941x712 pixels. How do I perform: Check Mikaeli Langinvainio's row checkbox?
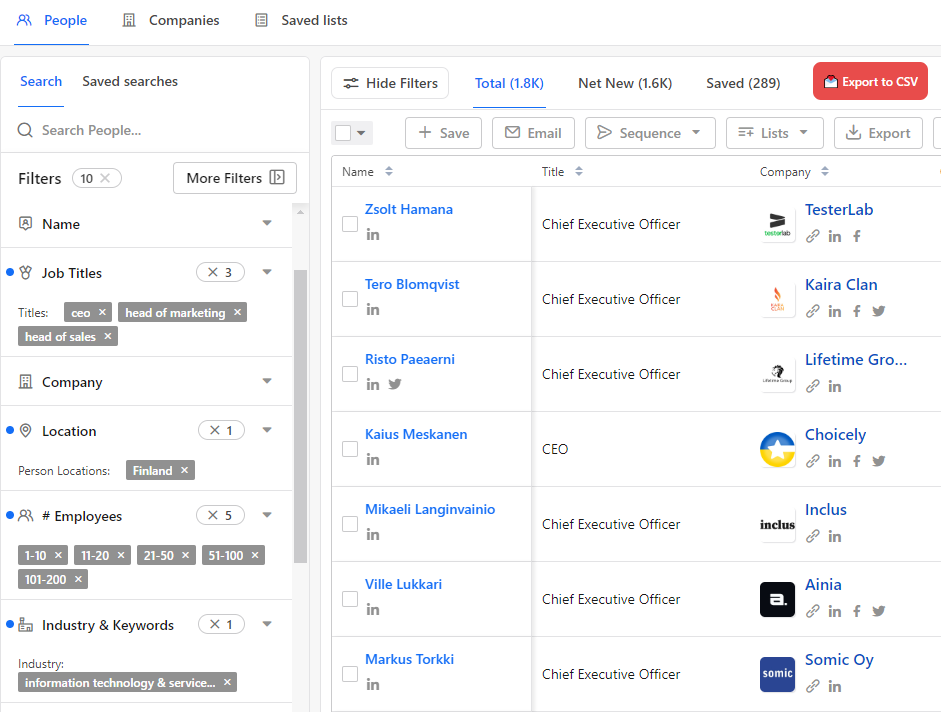point(350,524)
